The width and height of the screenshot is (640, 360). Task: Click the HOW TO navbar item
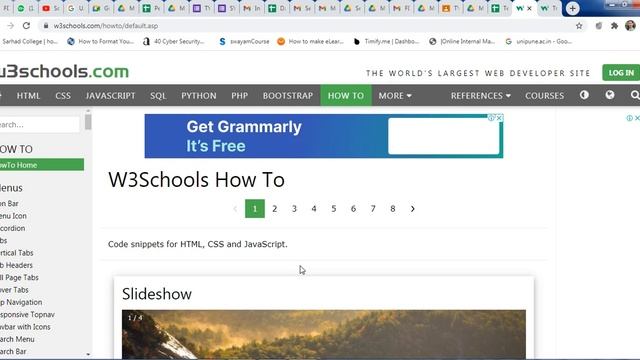(346, 96)
